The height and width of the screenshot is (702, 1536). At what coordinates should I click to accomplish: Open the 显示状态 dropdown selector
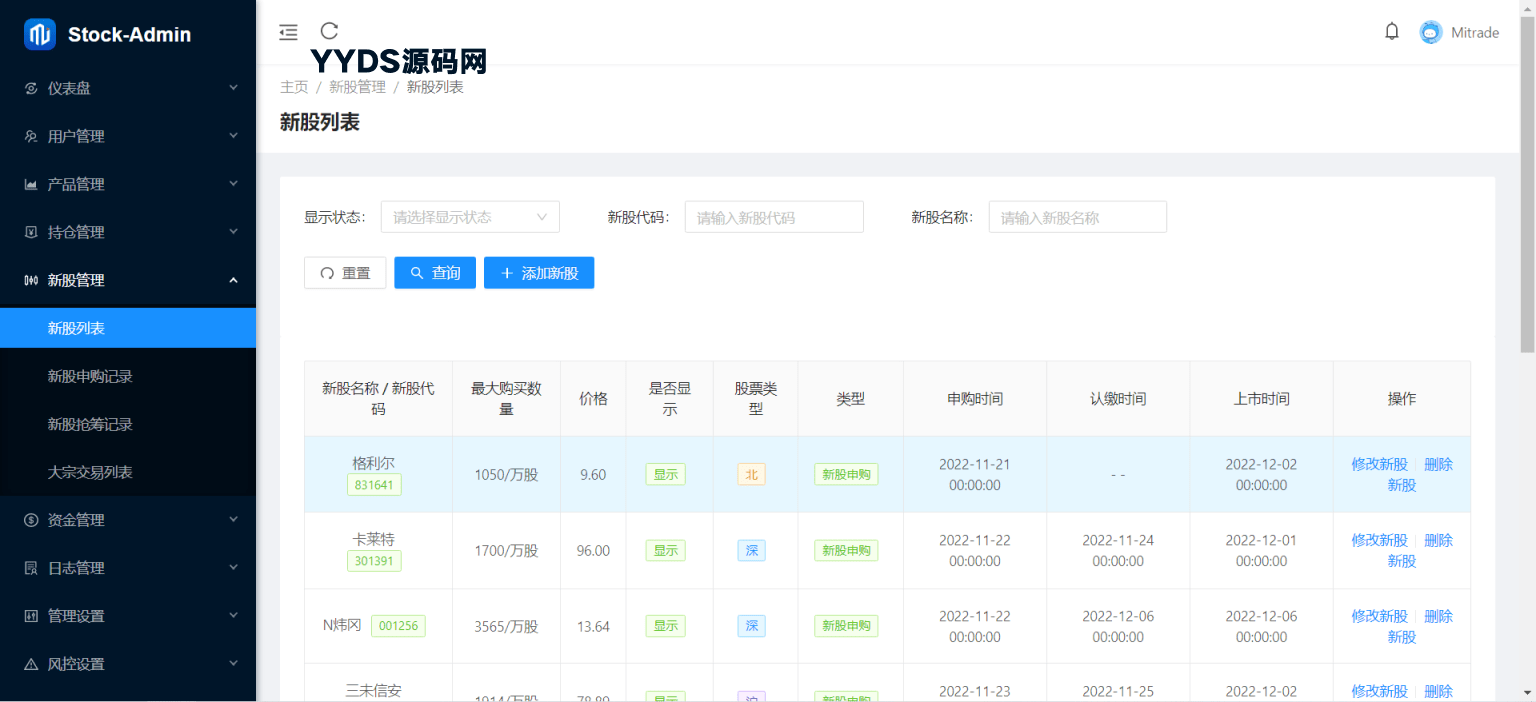tap(470, 217)
